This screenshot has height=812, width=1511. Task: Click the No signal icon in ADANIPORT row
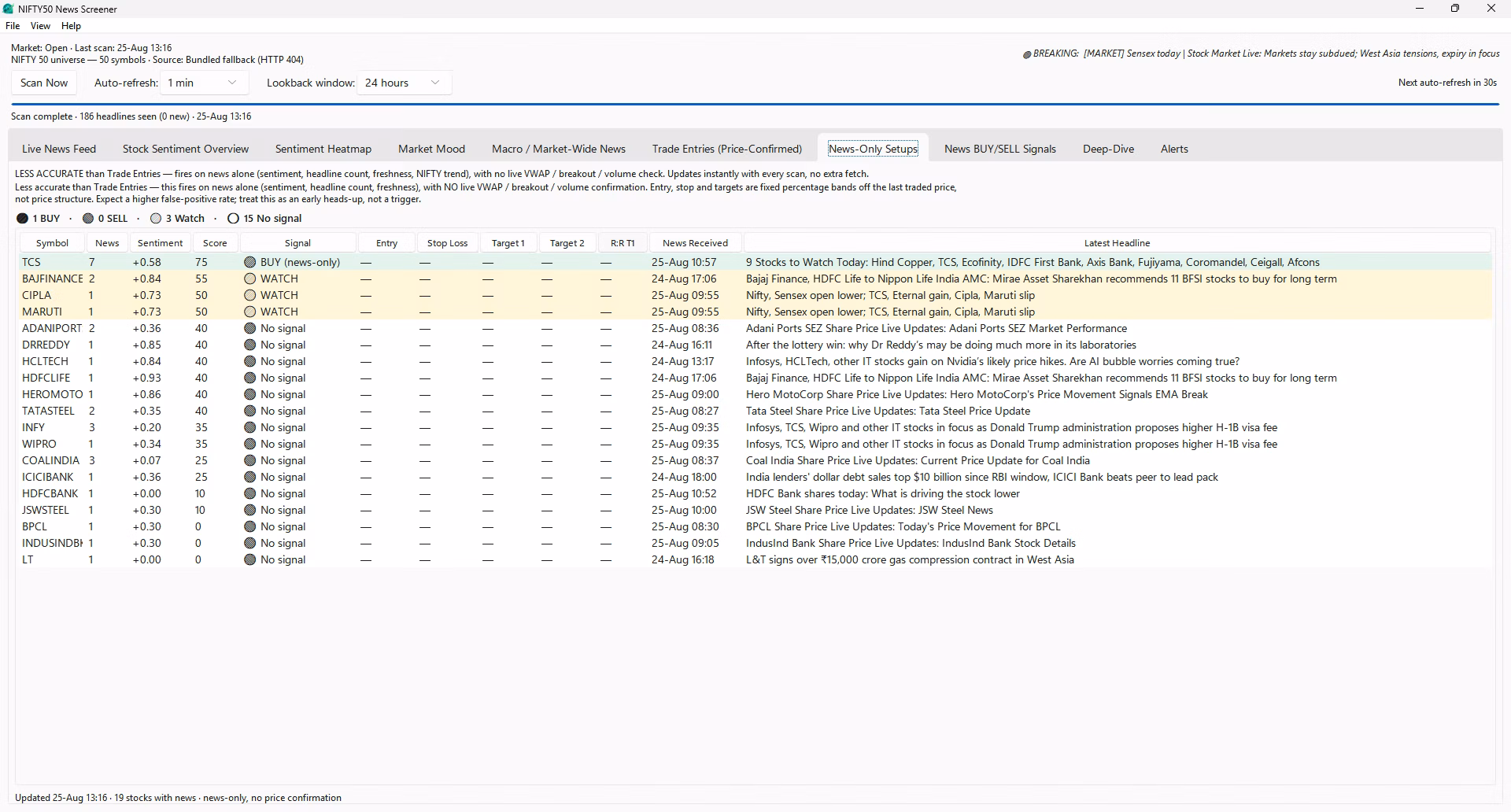(x=250, y=328)
